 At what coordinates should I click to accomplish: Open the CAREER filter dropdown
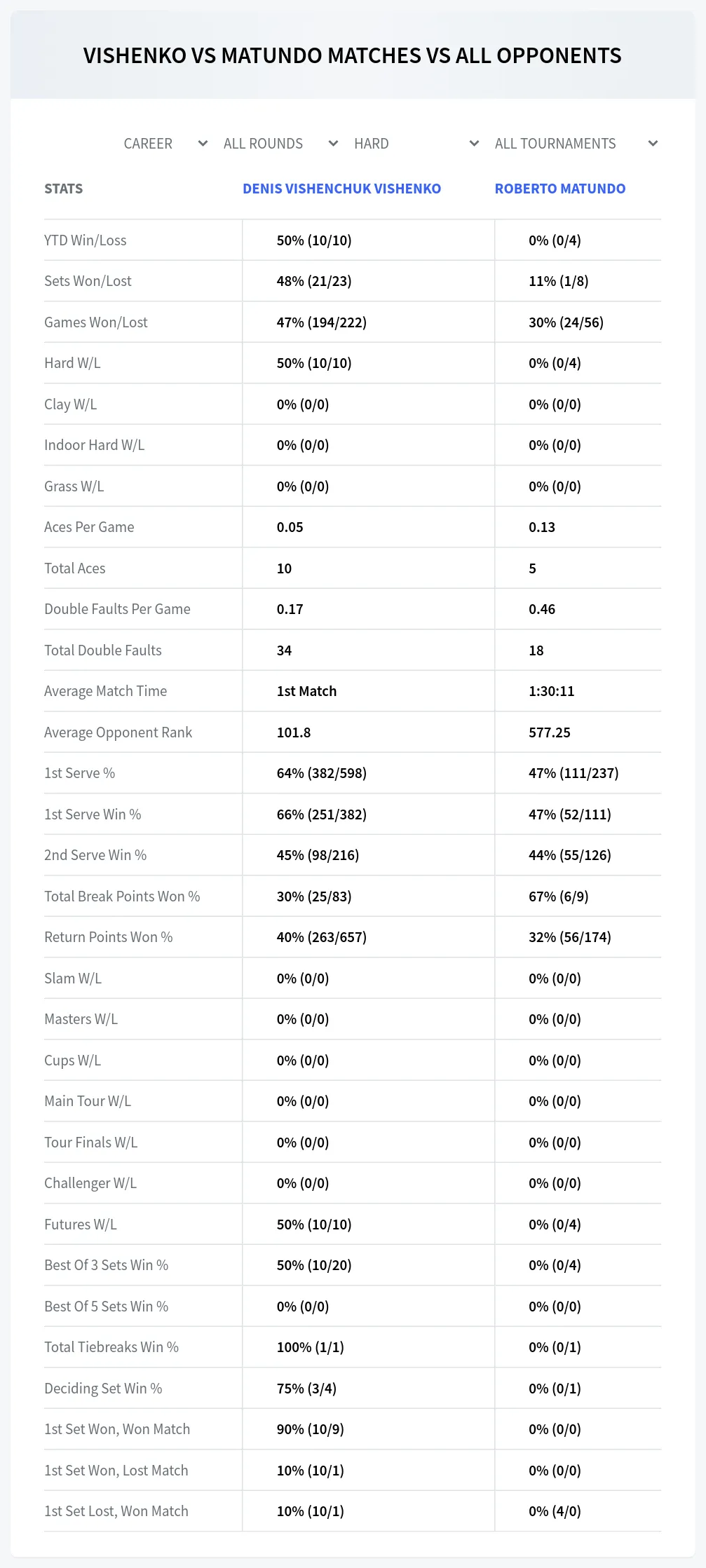165,144
